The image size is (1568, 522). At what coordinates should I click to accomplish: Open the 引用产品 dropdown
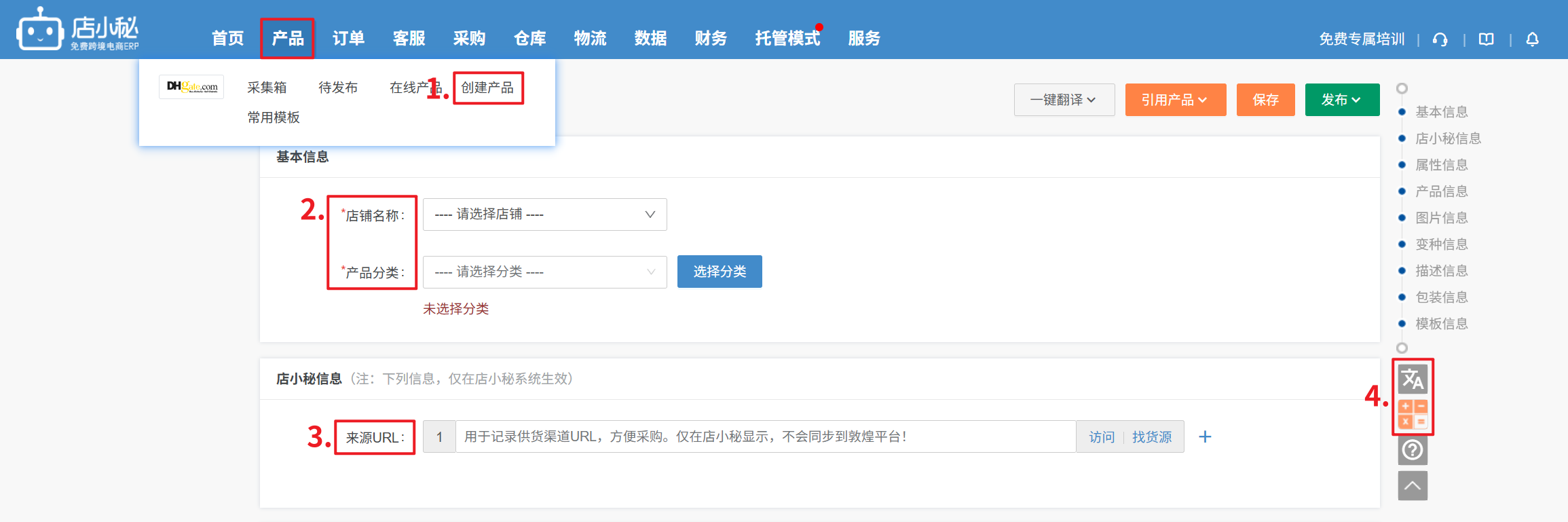click(1175, 100)
